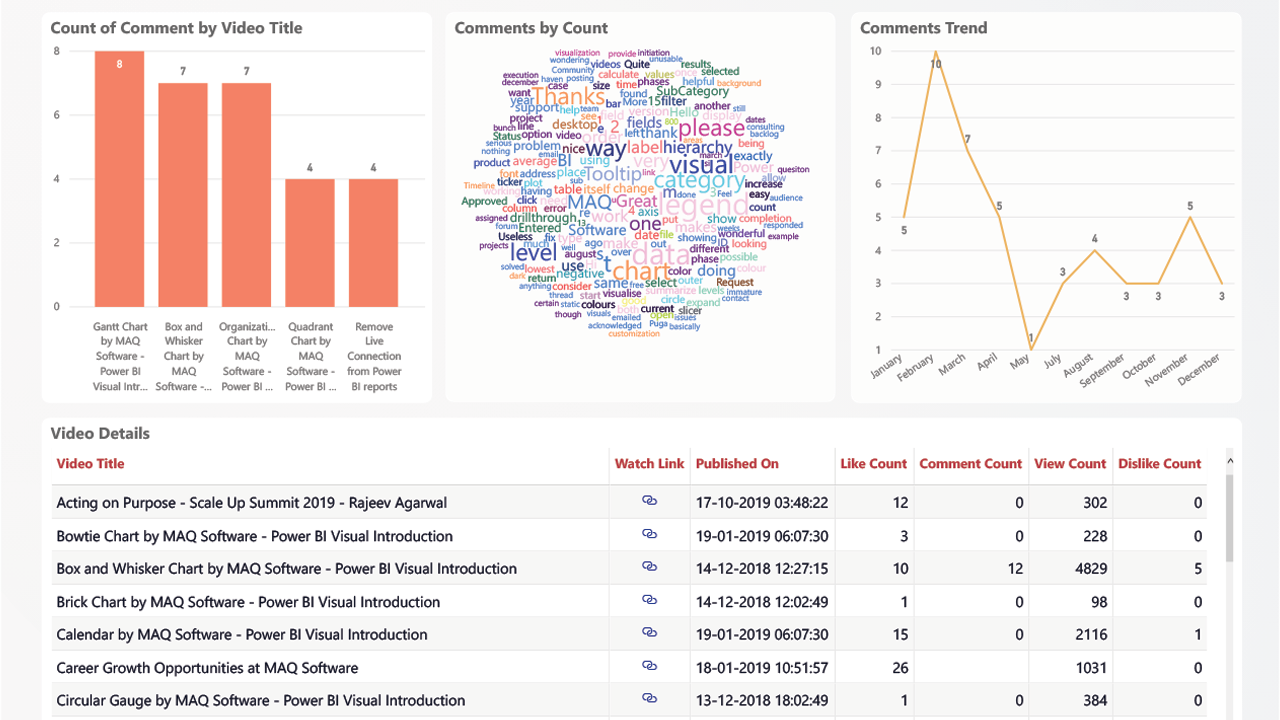
Task: Open watch link for Acting on Purpose video
Action: coord(649,501)
